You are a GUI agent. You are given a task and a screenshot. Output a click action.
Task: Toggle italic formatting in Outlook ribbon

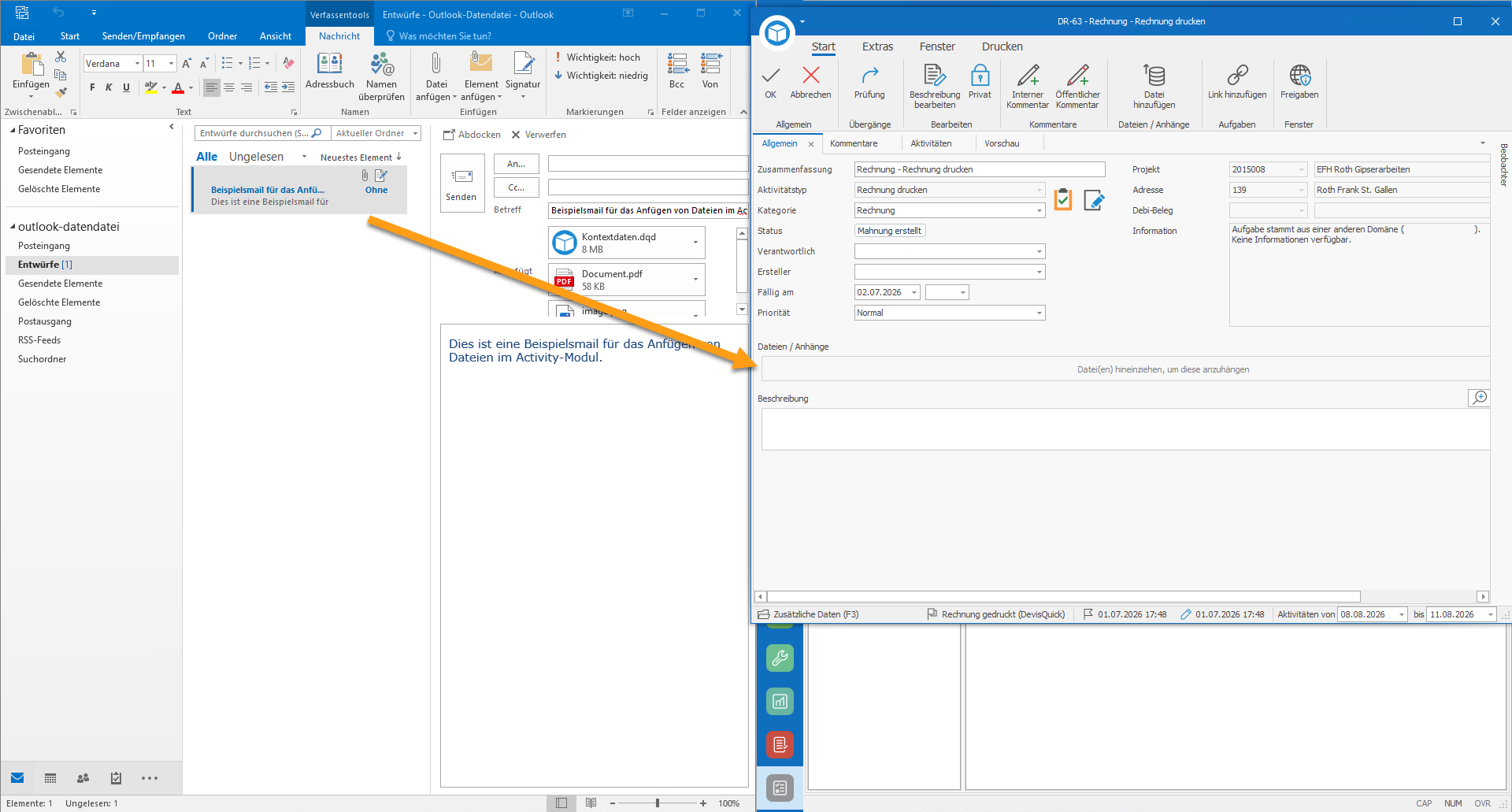109,87
